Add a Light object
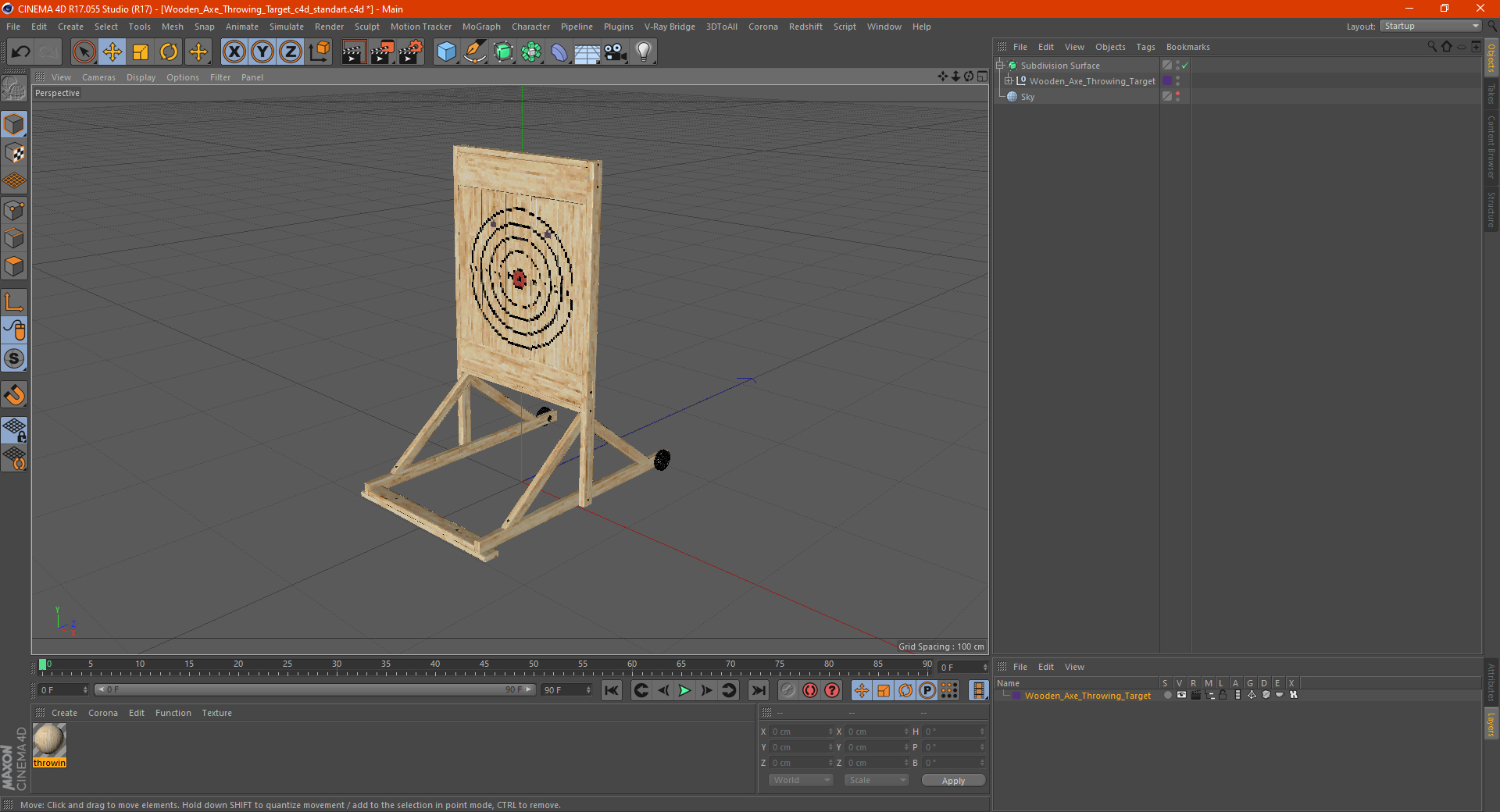1500x812 pixels. click(643, 52)
